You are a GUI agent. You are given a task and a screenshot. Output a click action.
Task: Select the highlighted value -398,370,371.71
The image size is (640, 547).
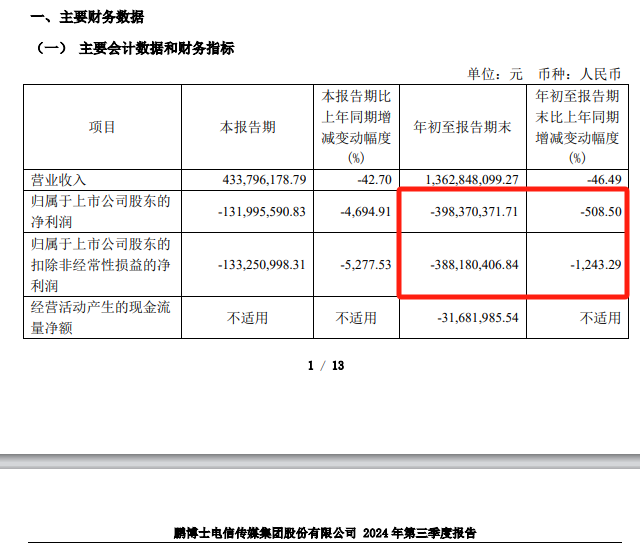coord(468,211)
